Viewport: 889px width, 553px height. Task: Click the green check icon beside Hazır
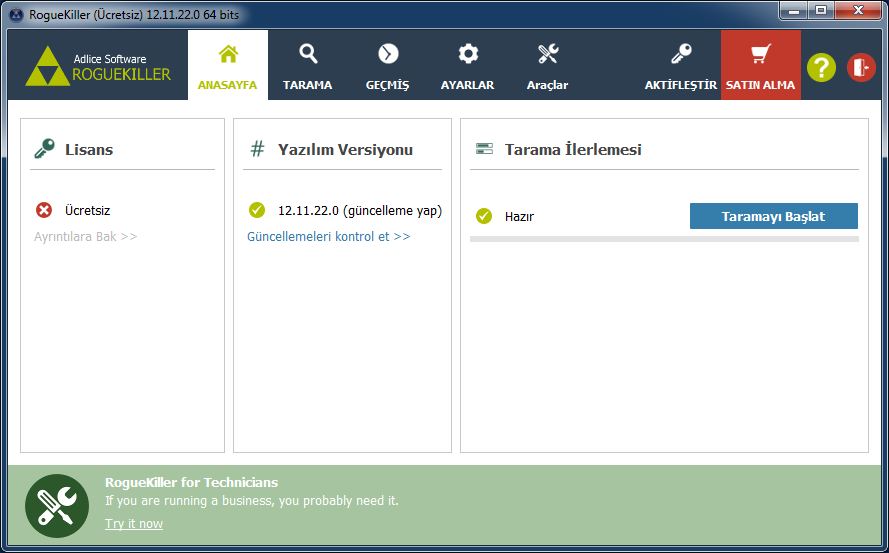484,216
